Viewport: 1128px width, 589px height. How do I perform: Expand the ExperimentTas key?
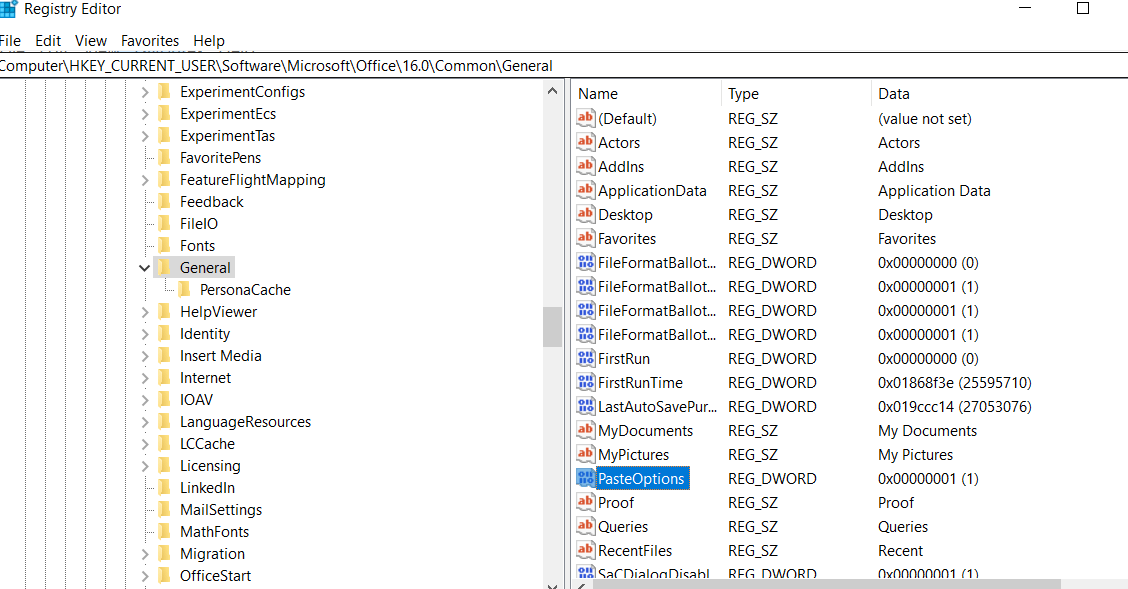145,136
